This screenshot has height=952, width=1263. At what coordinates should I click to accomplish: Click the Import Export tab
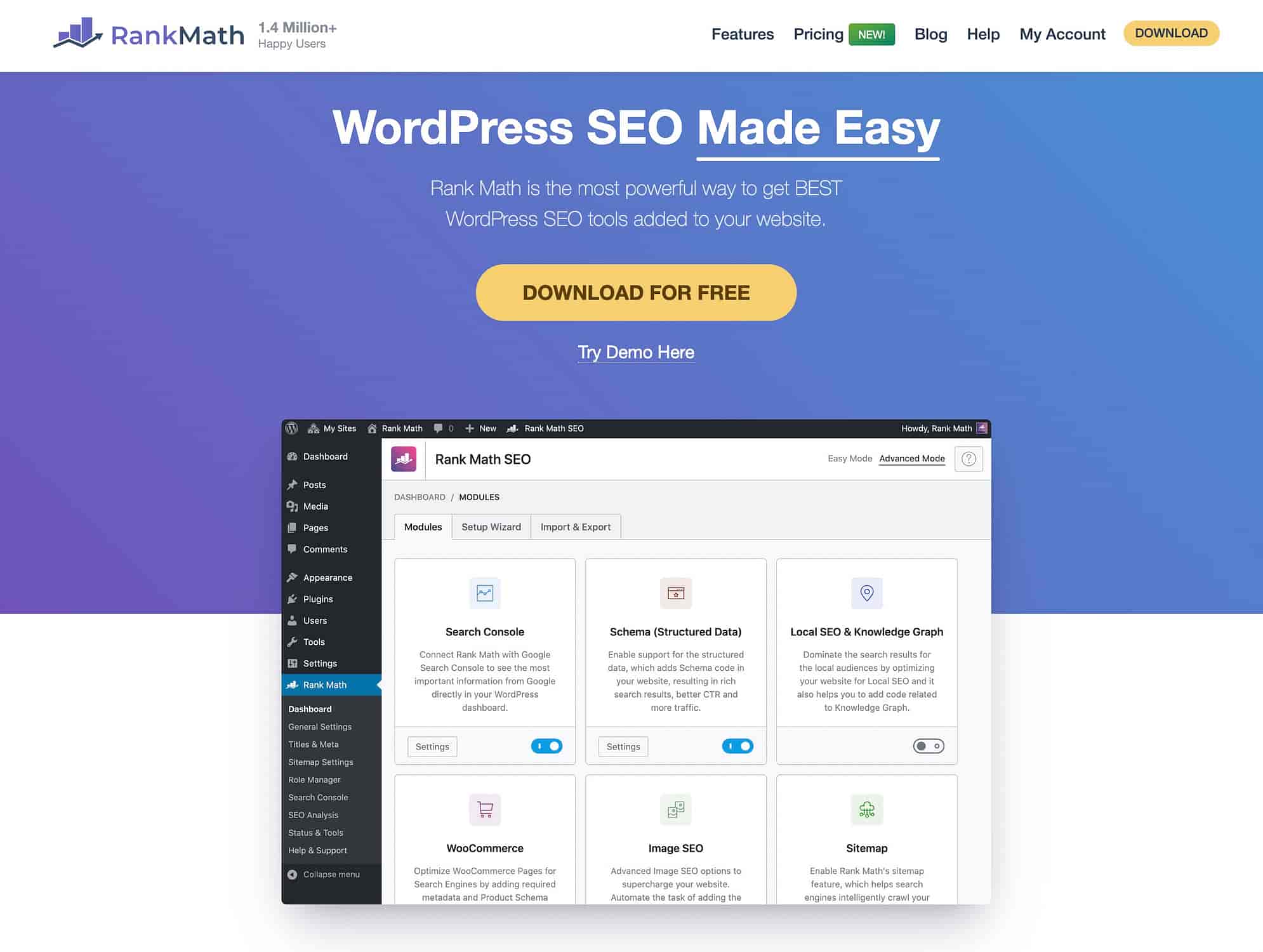pos(575,525)
